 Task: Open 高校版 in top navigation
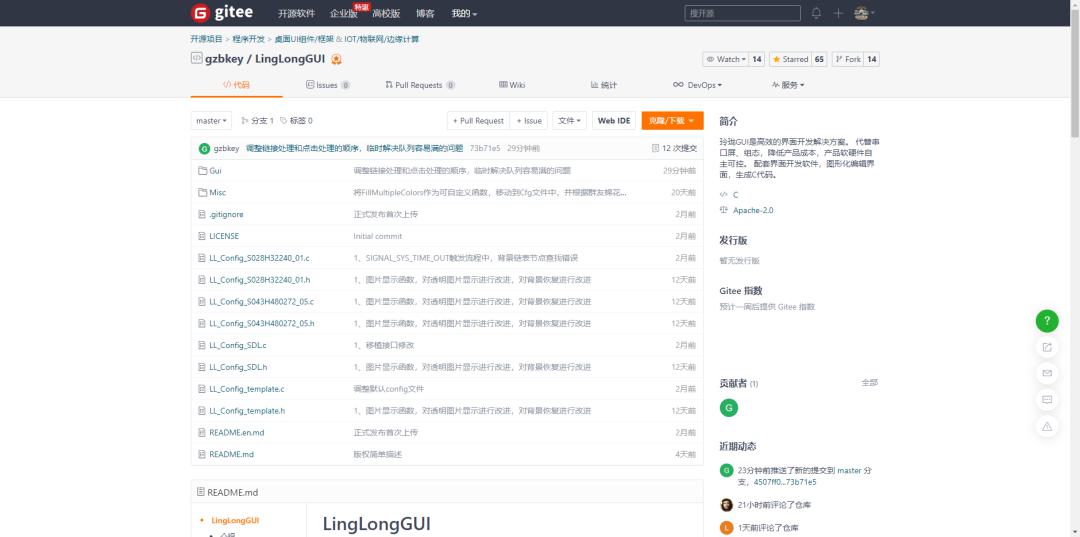click(386, 14)
